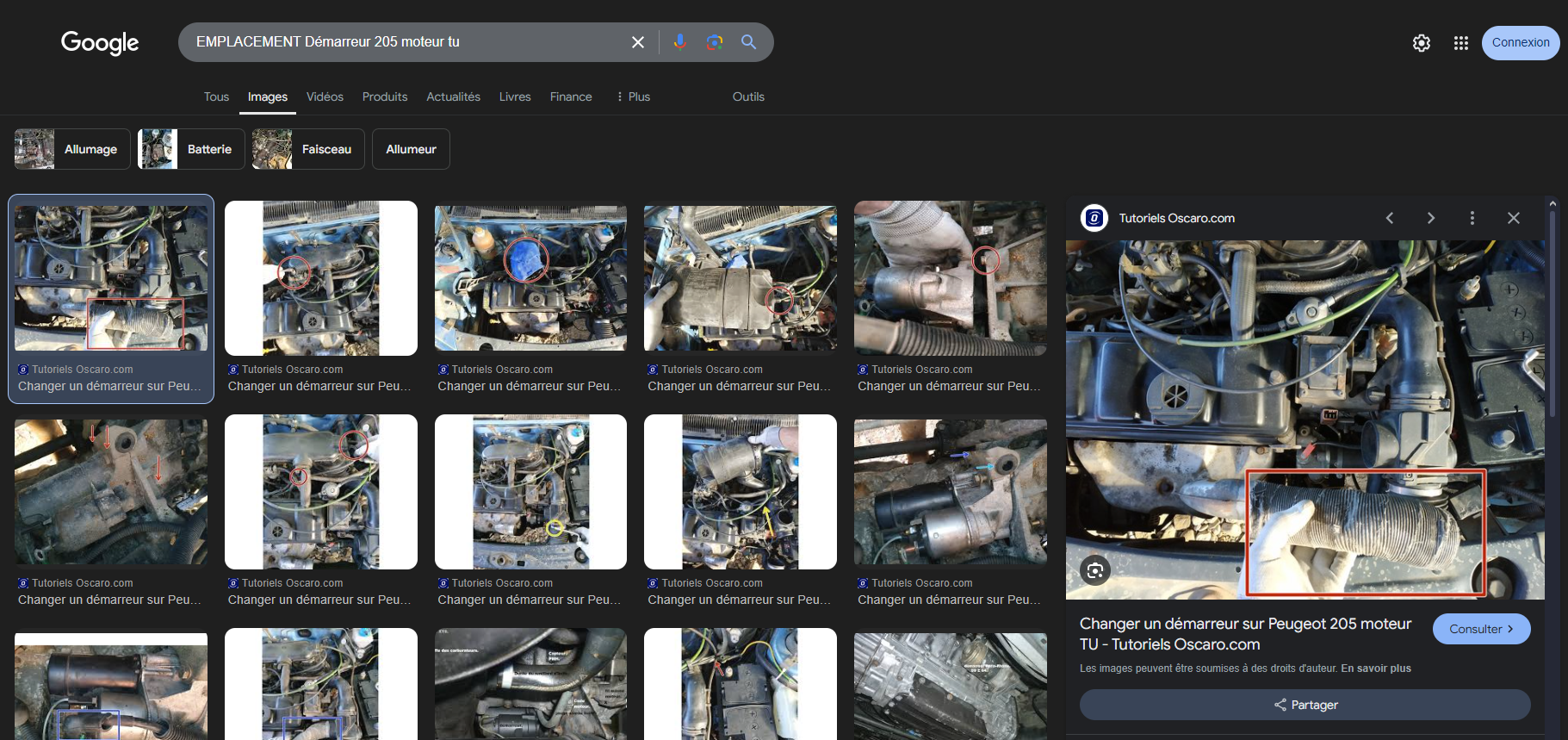Open the first-row thumbnail with the blue cloth circled
This screenshot has height=740, width=1568.
(530, 278)
